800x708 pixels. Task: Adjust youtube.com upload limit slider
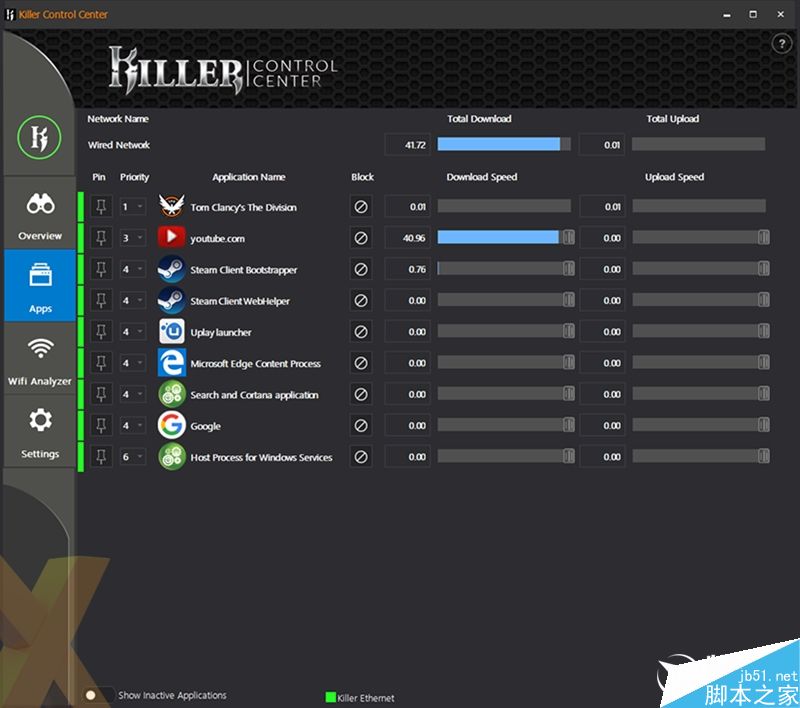pos(763,237)
